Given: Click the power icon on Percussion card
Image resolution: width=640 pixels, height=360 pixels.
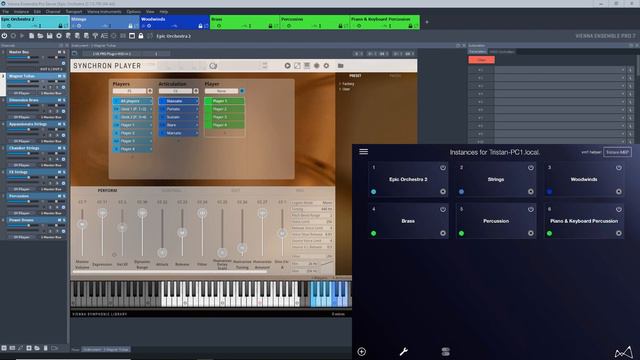Looking at the screenshot, I should coord(531,209).
